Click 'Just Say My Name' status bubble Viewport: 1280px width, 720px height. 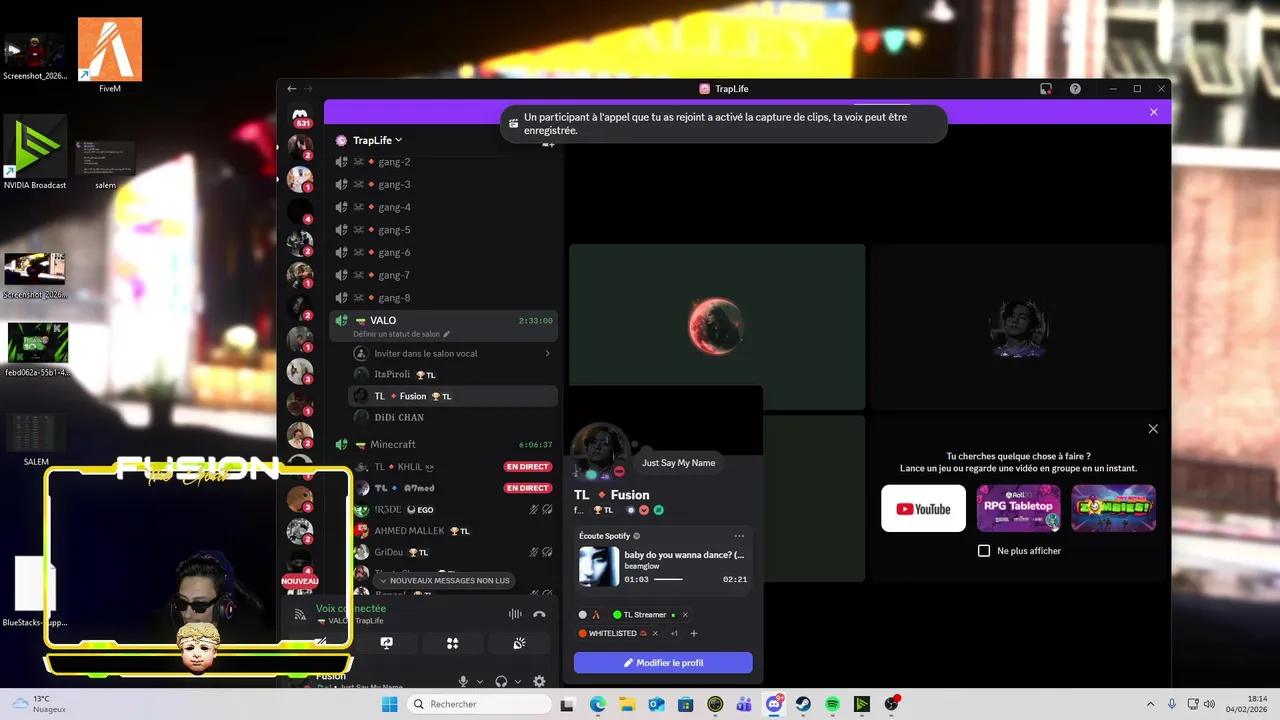678,463
